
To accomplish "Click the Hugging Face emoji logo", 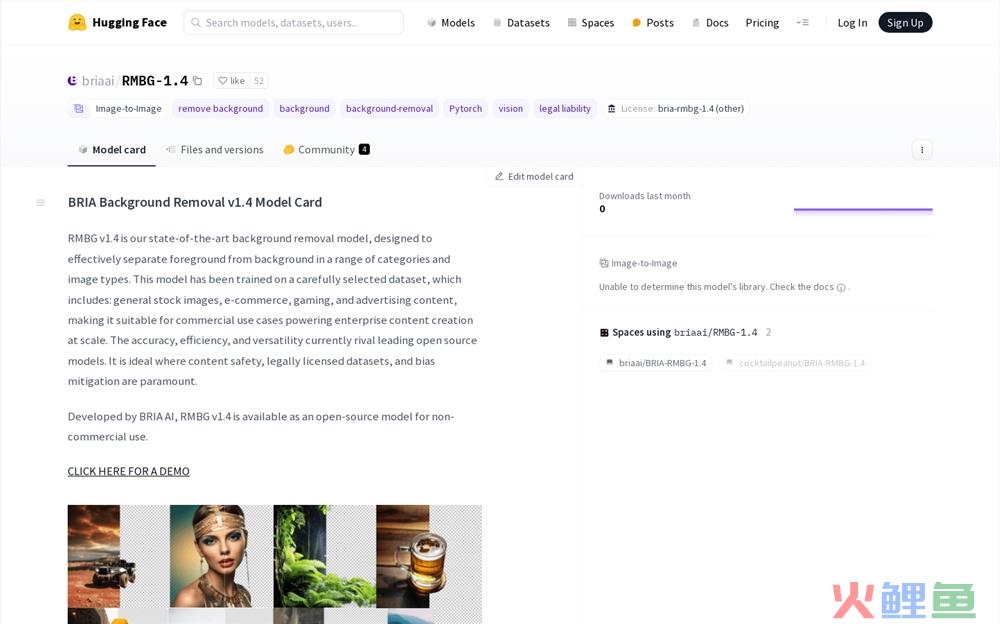I will tap(77, 22).
